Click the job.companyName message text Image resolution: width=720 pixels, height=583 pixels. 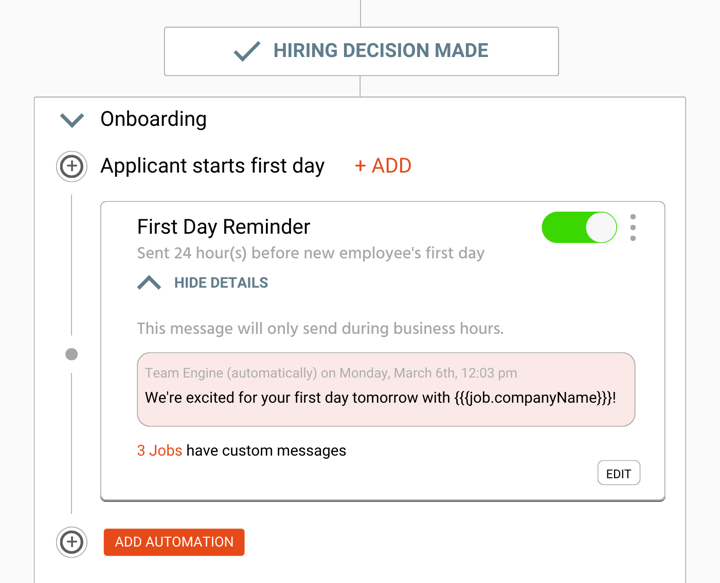coord(380,398)
